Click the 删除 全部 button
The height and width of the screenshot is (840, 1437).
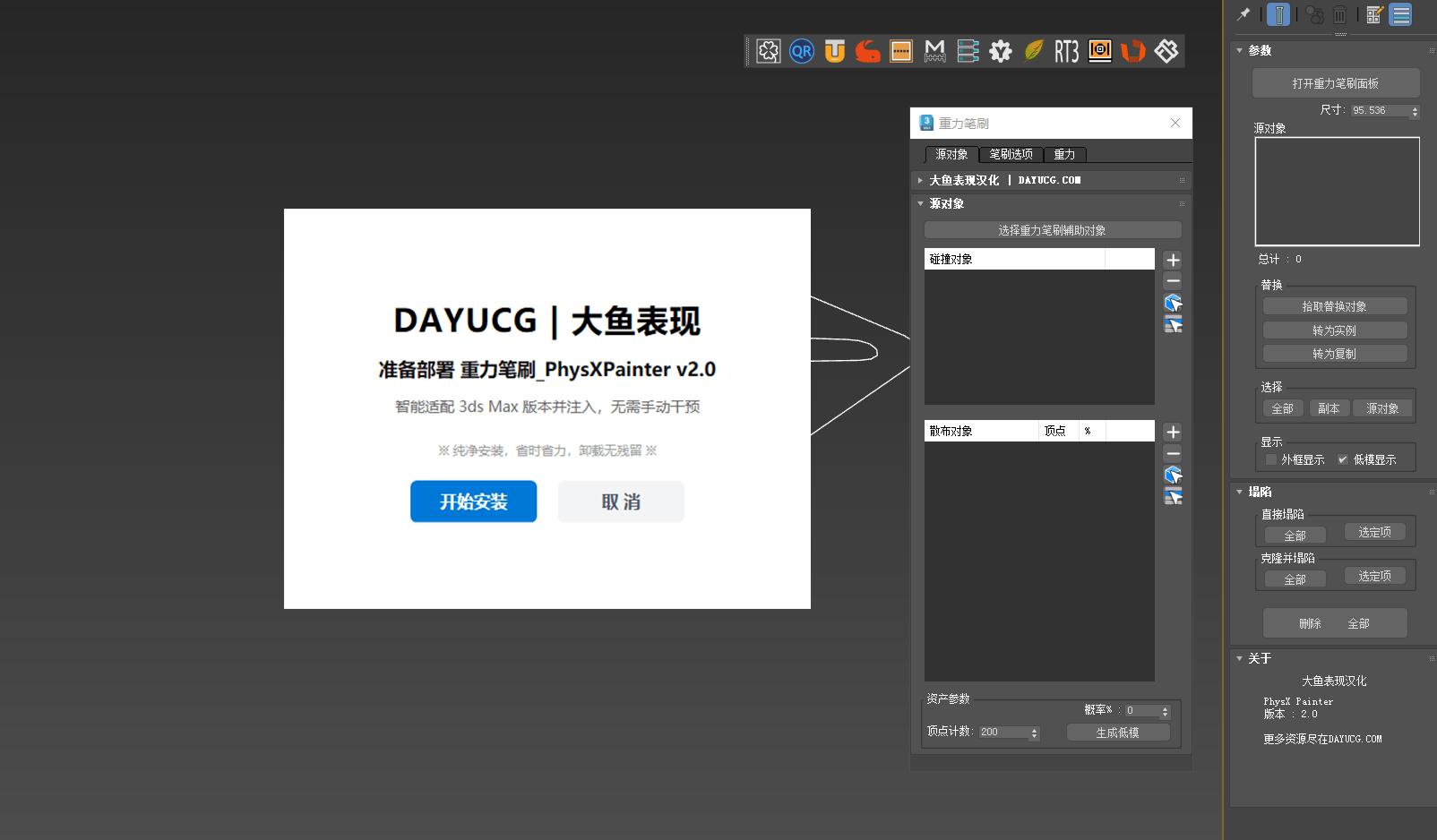[1335, 623]
